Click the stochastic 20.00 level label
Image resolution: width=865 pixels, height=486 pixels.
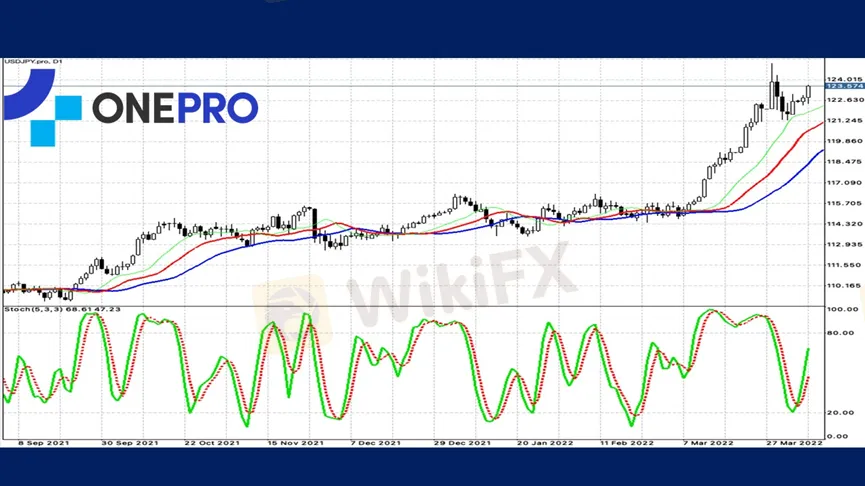[x=839, y=412]
